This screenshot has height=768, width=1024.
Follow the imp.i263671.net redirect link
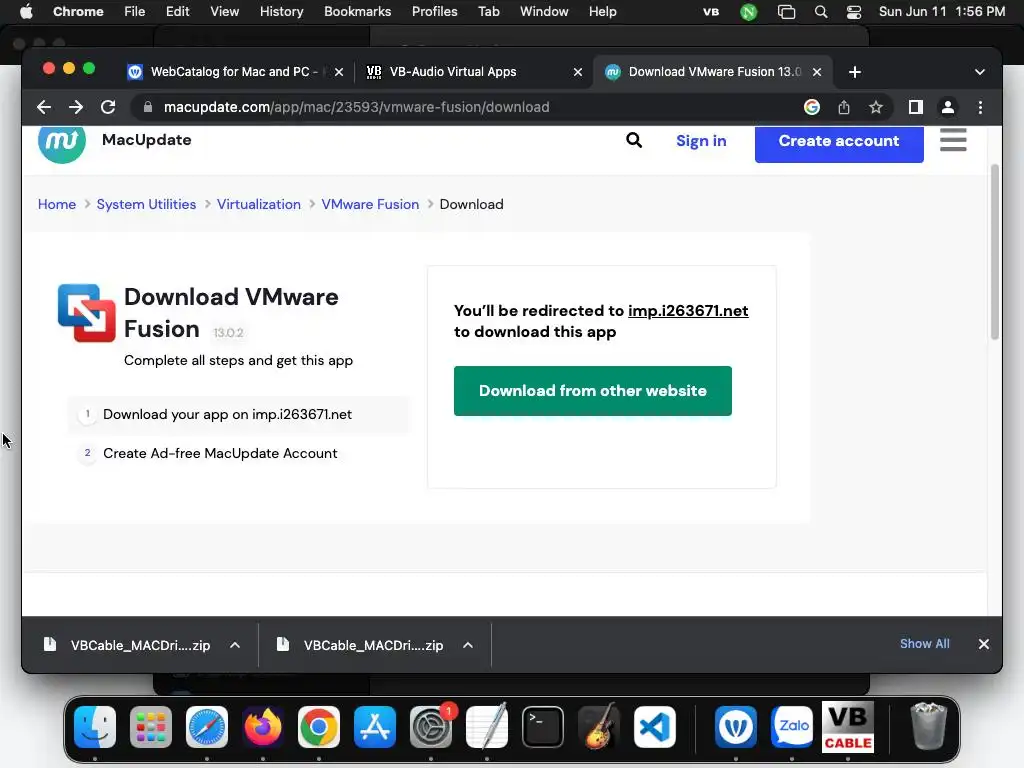pyautogui.click(x=688, y=311)
